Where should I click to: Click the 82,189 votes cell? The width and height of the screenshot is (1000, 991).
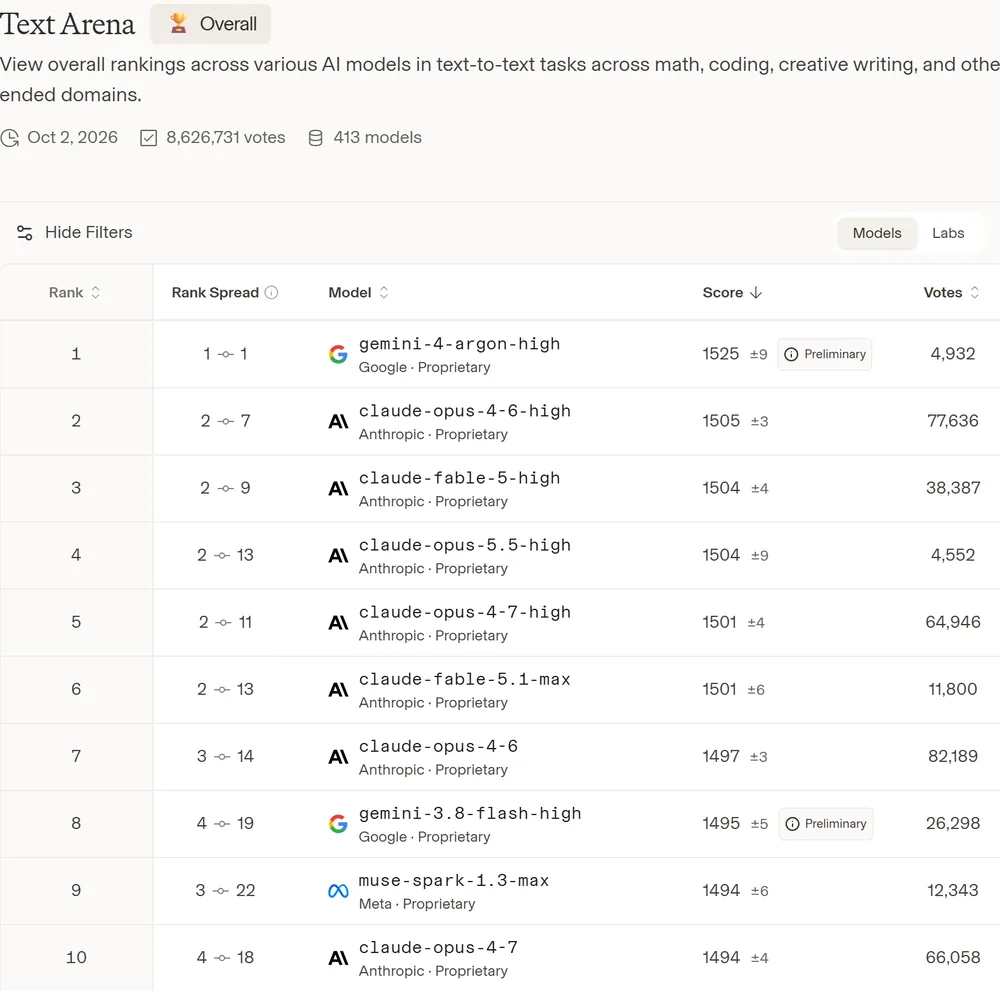(x=953, y=756)
